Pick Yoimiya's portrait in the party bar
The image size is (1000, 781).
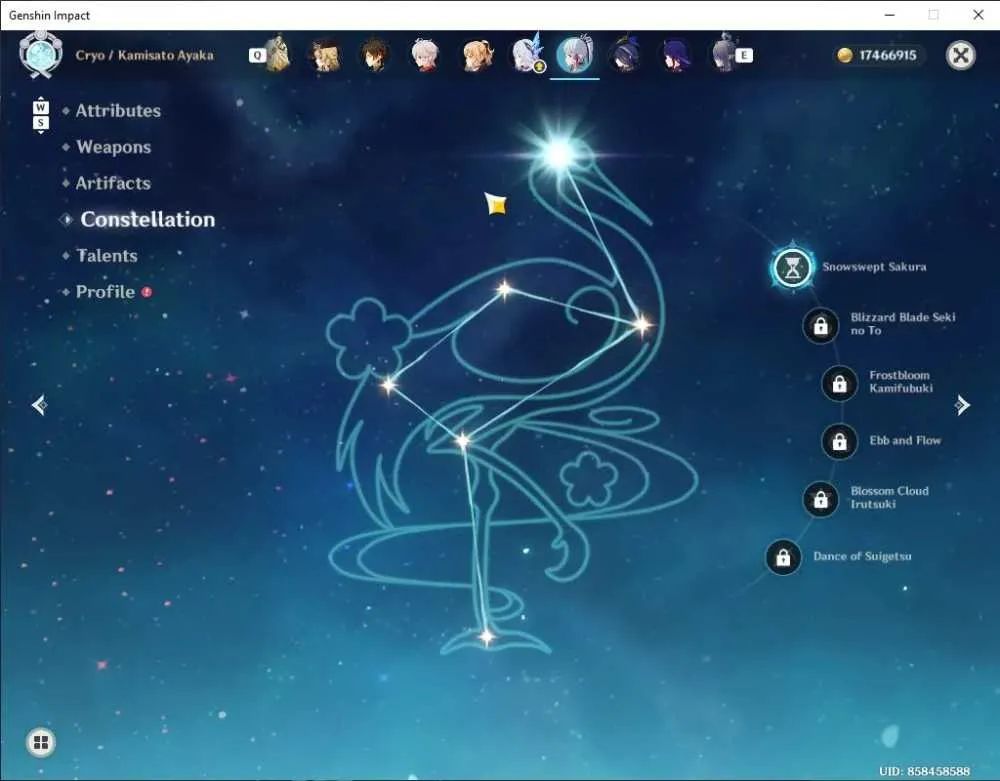click(477, 55)
